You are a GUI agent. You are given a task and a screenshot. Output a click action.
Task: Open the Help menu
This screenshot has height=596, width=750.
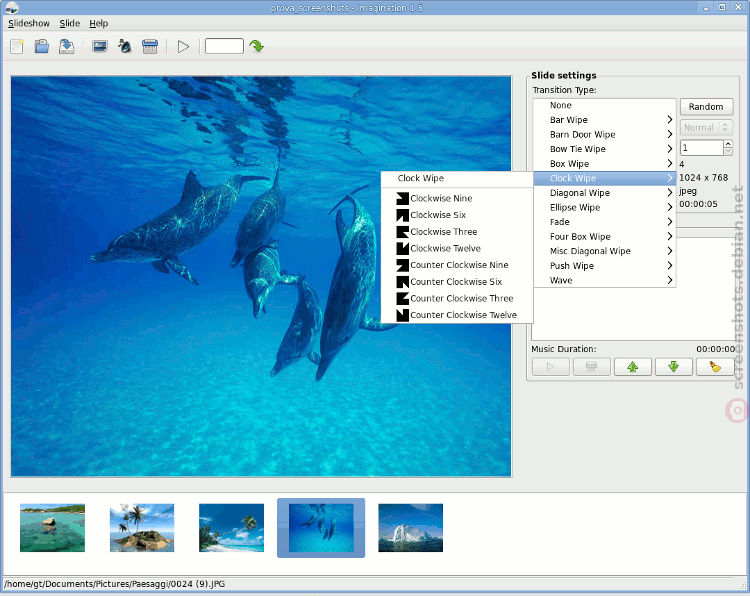tap(99, 23)
